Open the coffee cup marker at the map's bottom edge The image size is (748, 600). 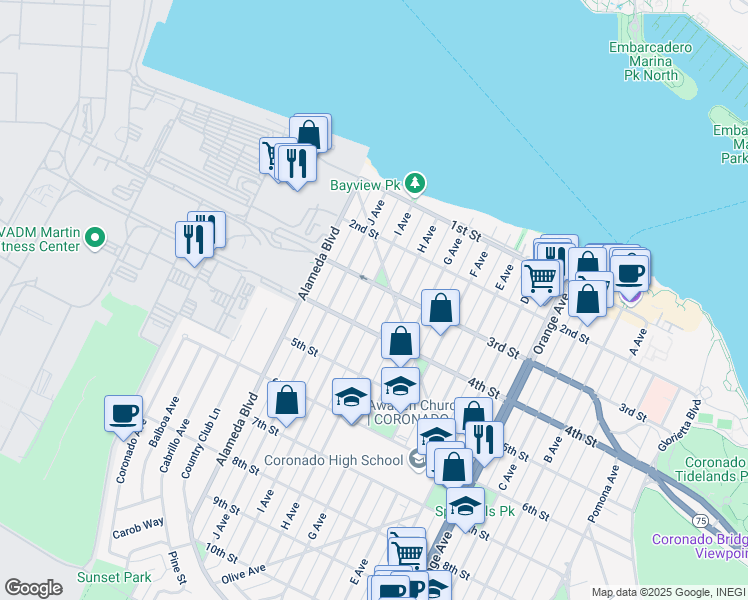(391, 589)
